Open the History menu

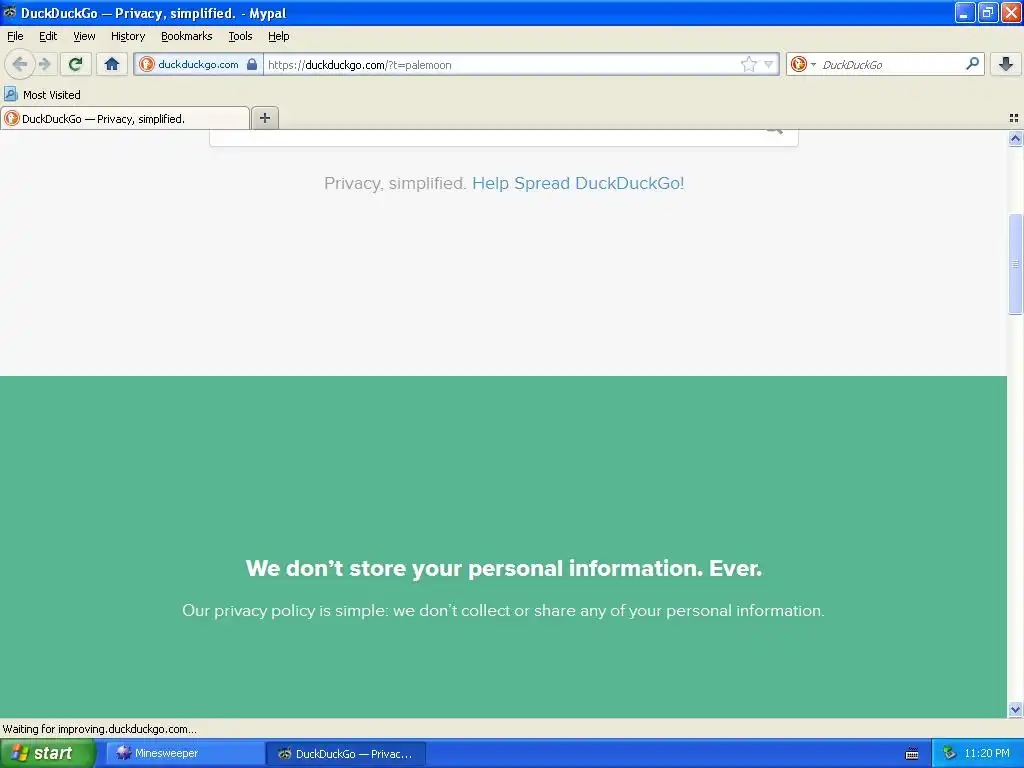click(x=127, y=36)
